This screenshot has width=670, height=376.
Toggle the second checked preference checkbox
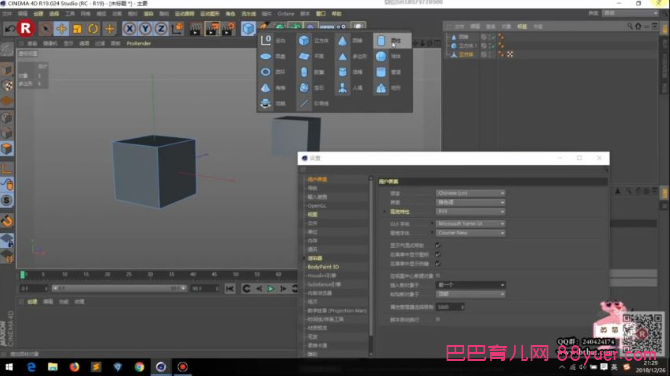pos(438,254)
